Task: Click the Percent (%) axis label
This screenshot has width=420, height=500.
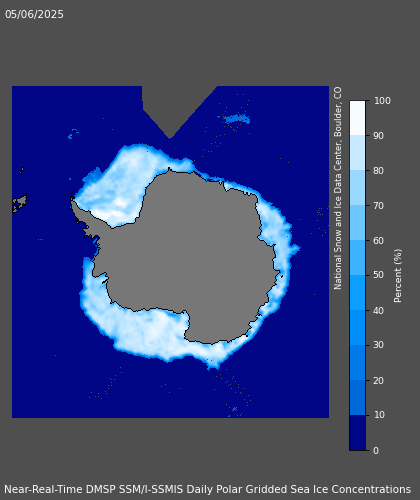Action: point(398,276)
